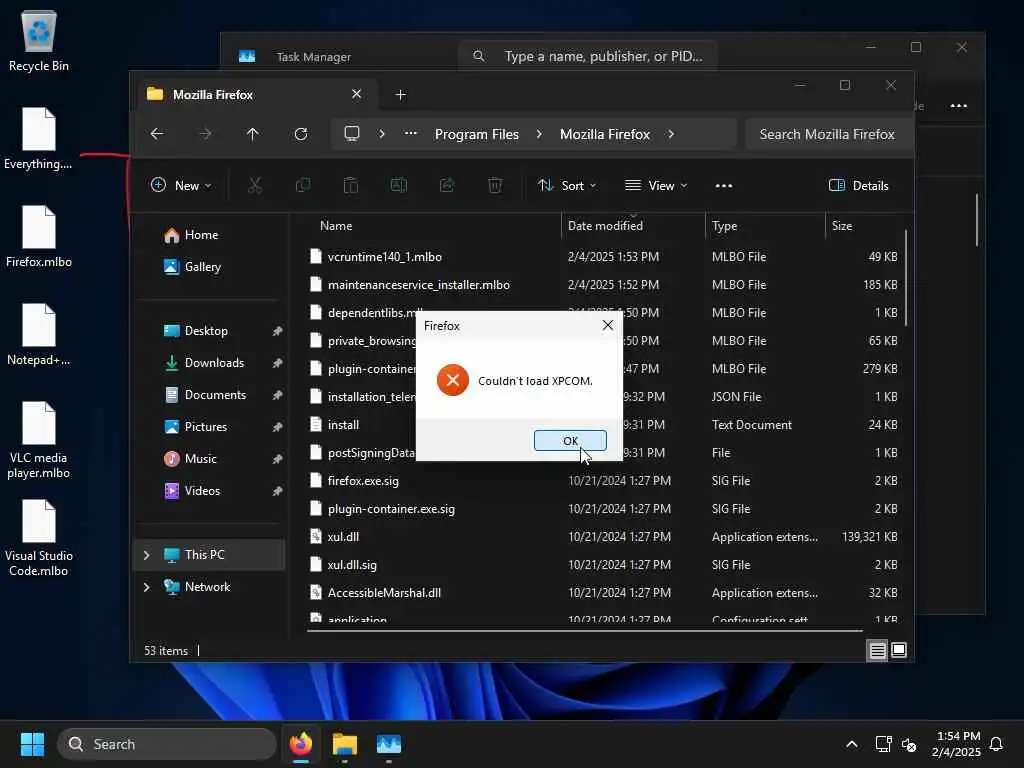Toggle the Details pane
Viewport: 1024px width, 768px height.
[x=858, y=185]
